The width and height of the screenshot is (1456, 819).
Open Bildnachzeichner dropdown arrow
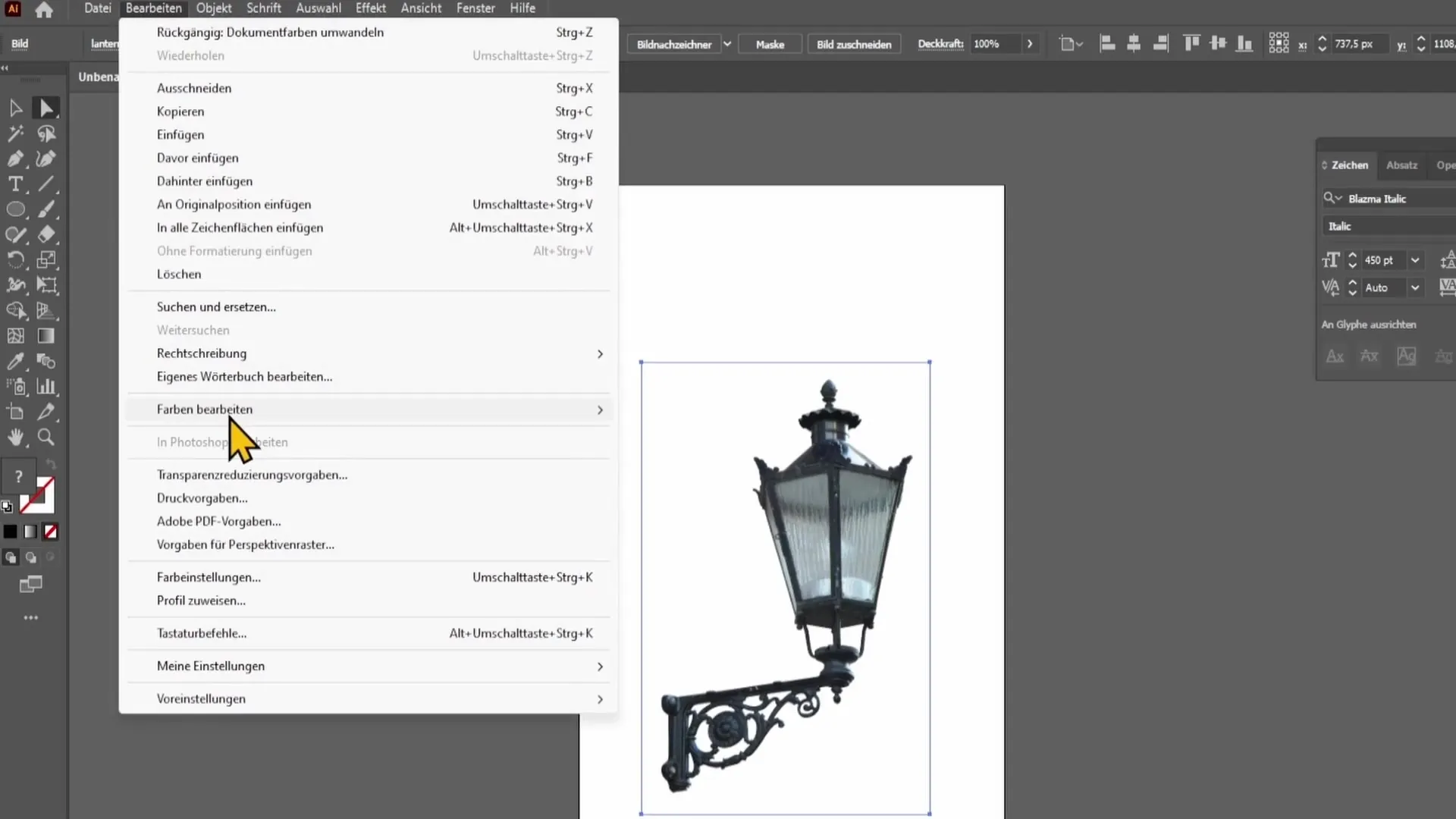(x=726, y=44)
